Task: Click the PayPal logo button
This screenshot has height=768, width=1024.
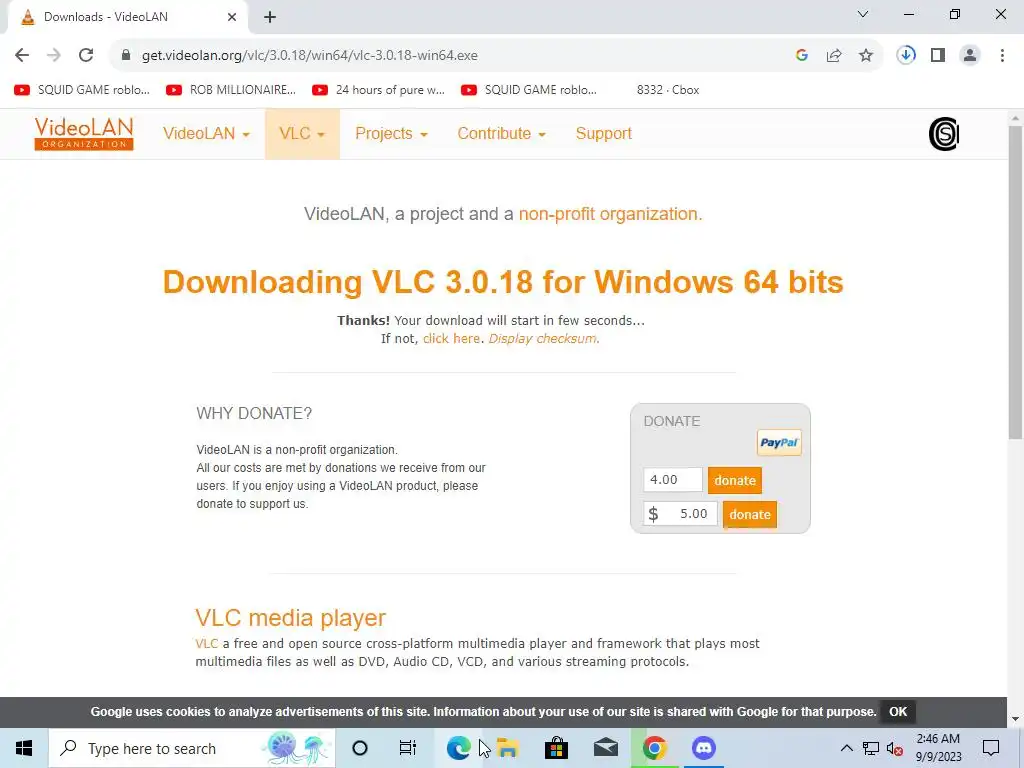Action: coord(779,443)
